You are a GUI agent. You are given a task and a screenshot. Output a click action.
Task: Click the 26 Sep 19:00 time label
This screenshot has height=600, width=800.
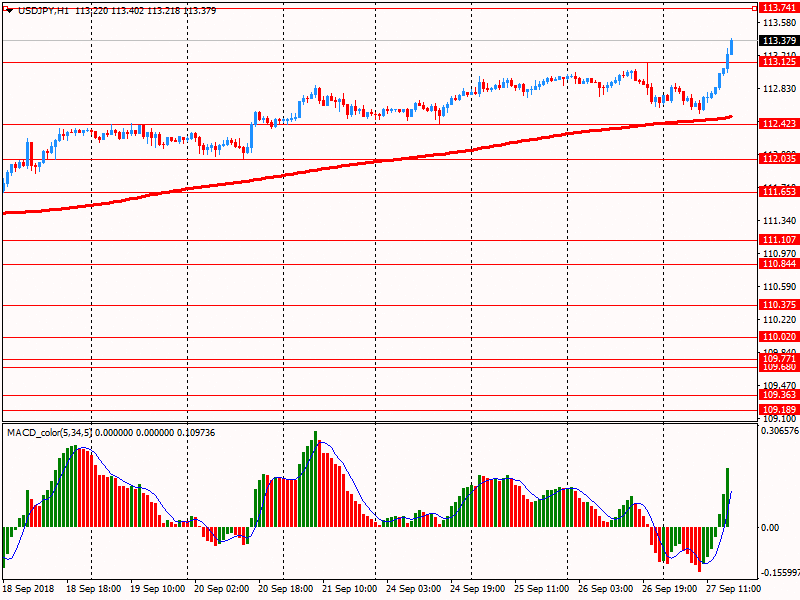(x=669, y=589)
